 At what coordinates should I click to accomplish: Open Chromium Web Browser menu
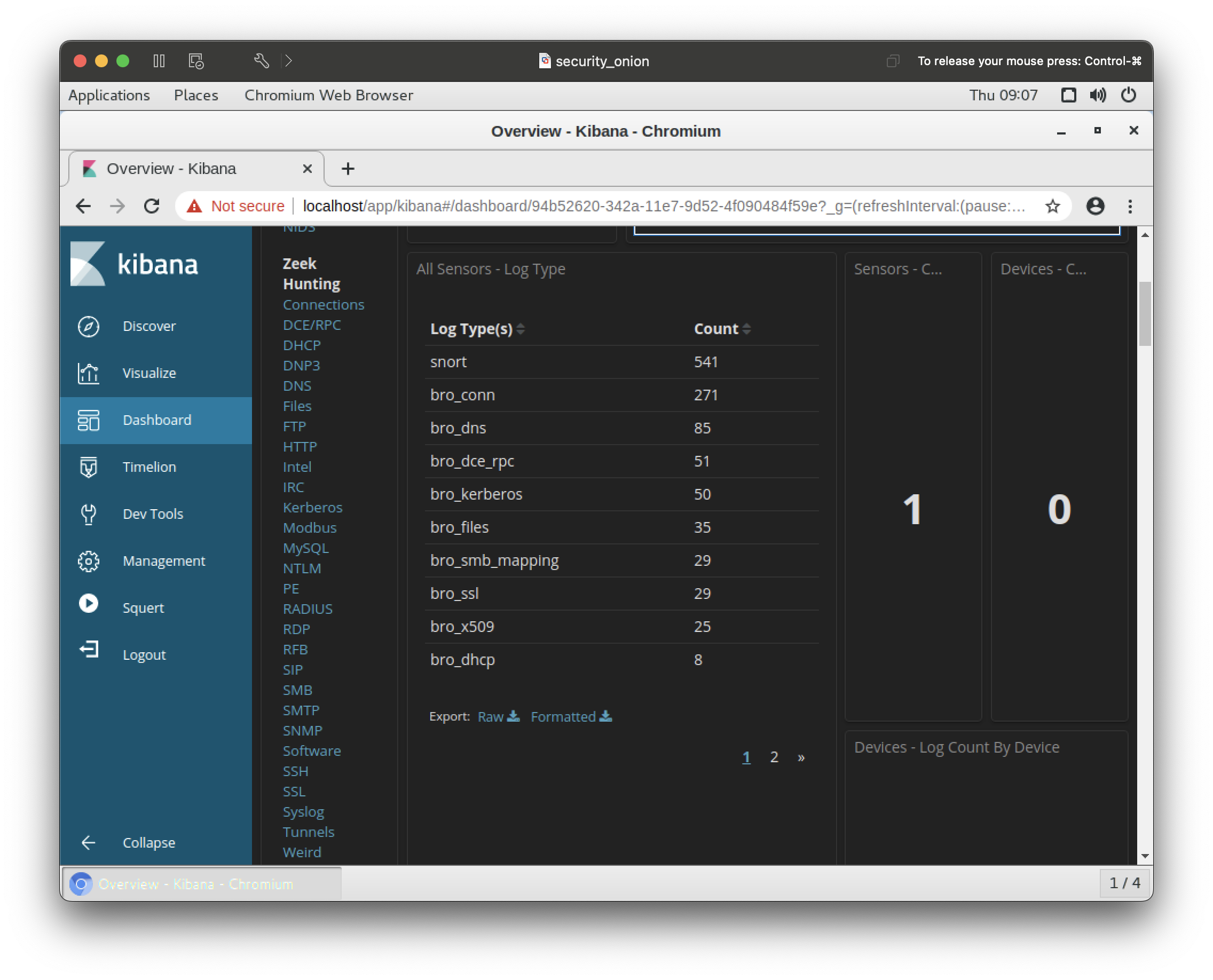click(329, 95)
